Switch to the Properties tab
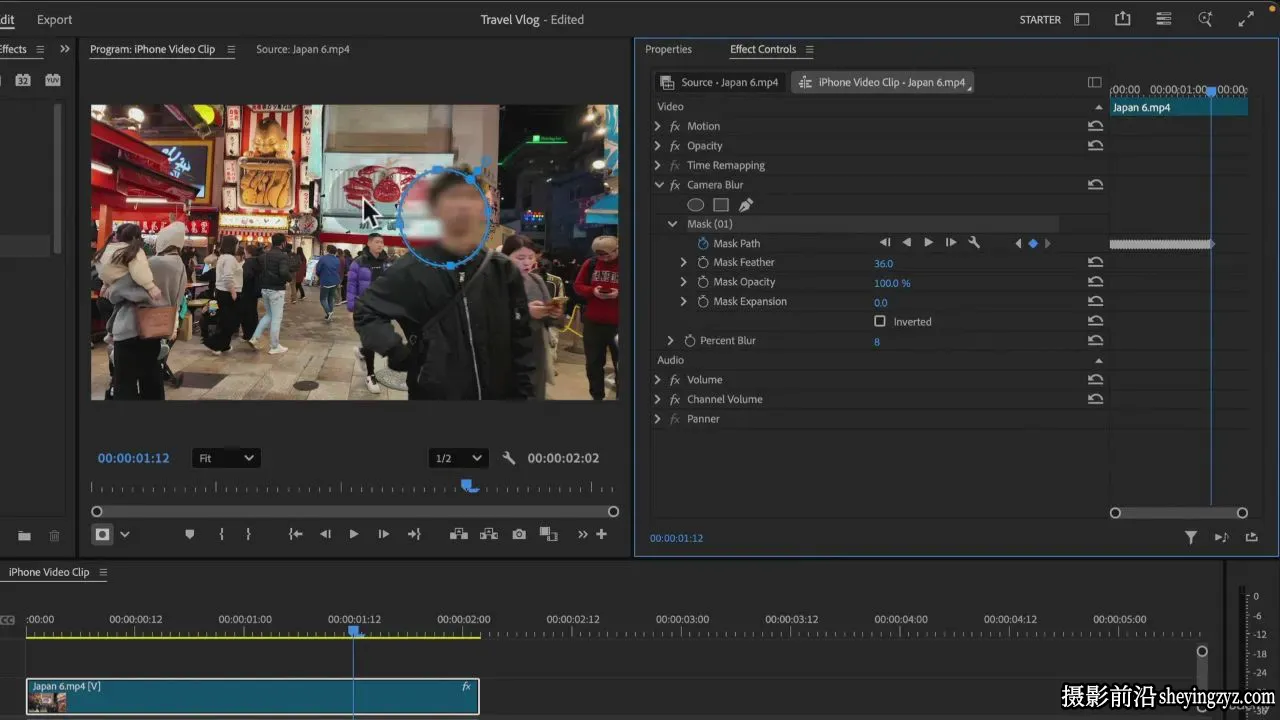The width and height of the screenshot is (1280, 720). click(x=668, y=49)
